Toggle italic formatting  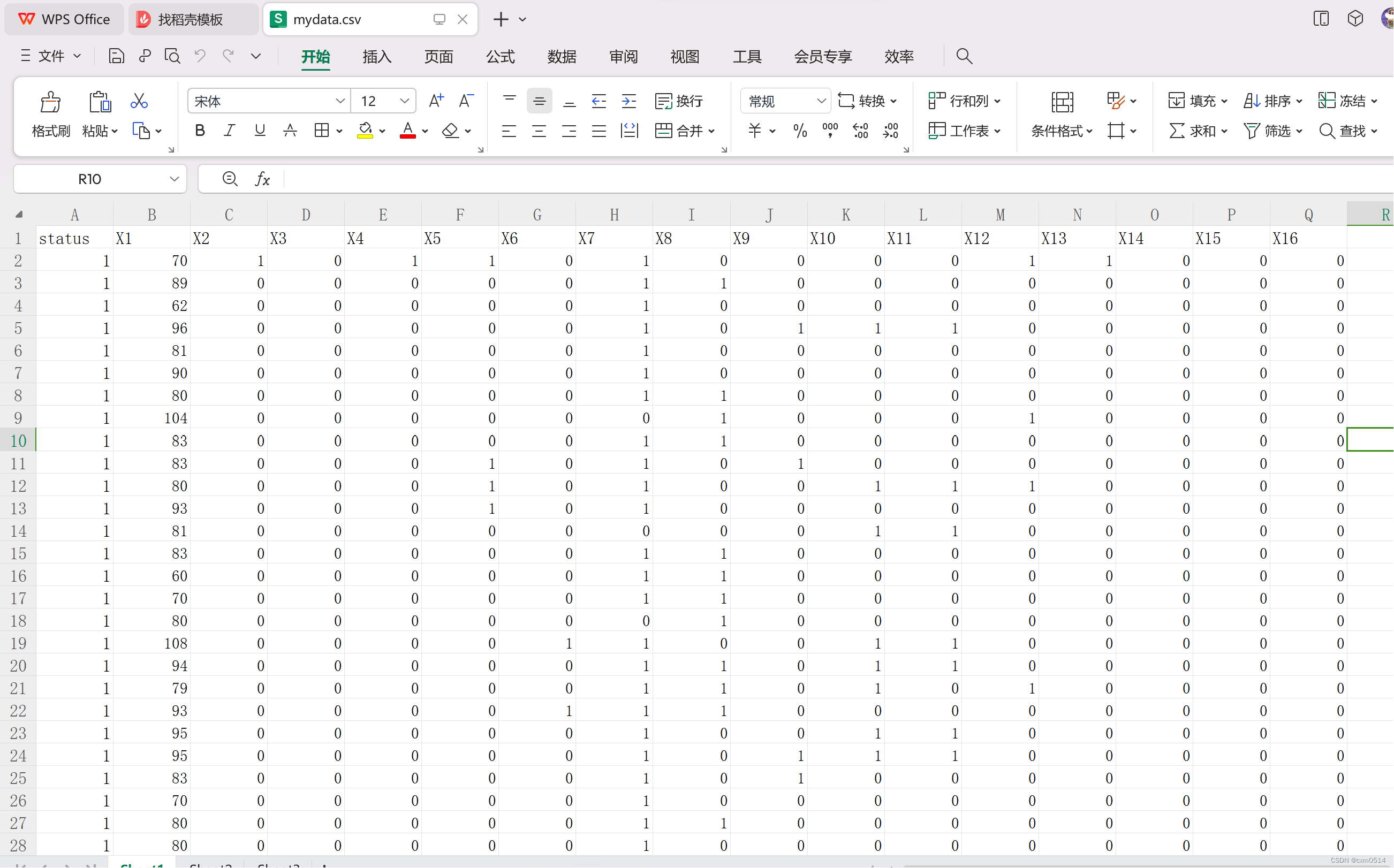click(229, 131)
